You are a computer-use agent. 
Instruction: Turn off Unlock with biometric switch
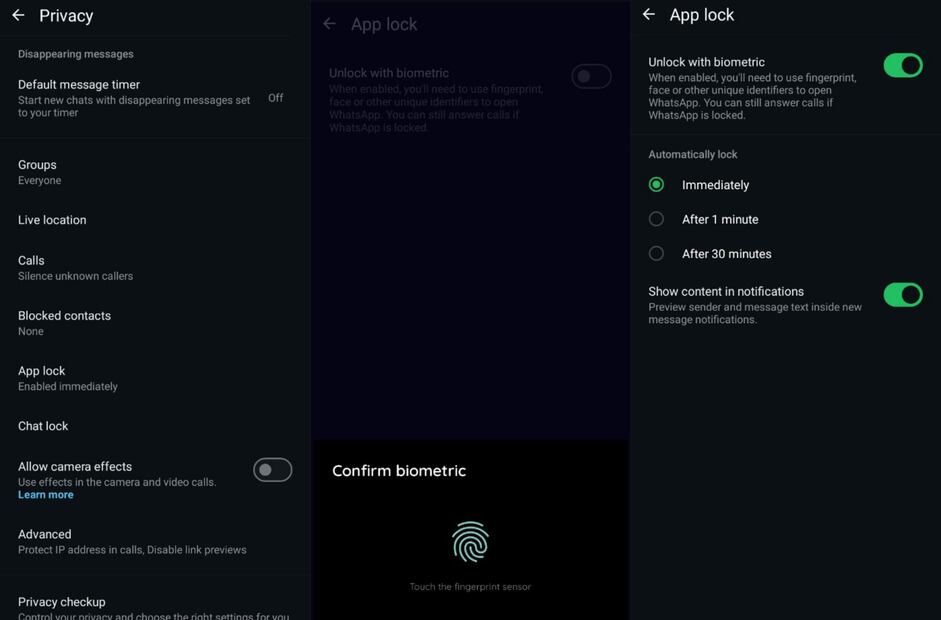coord(902,66)
